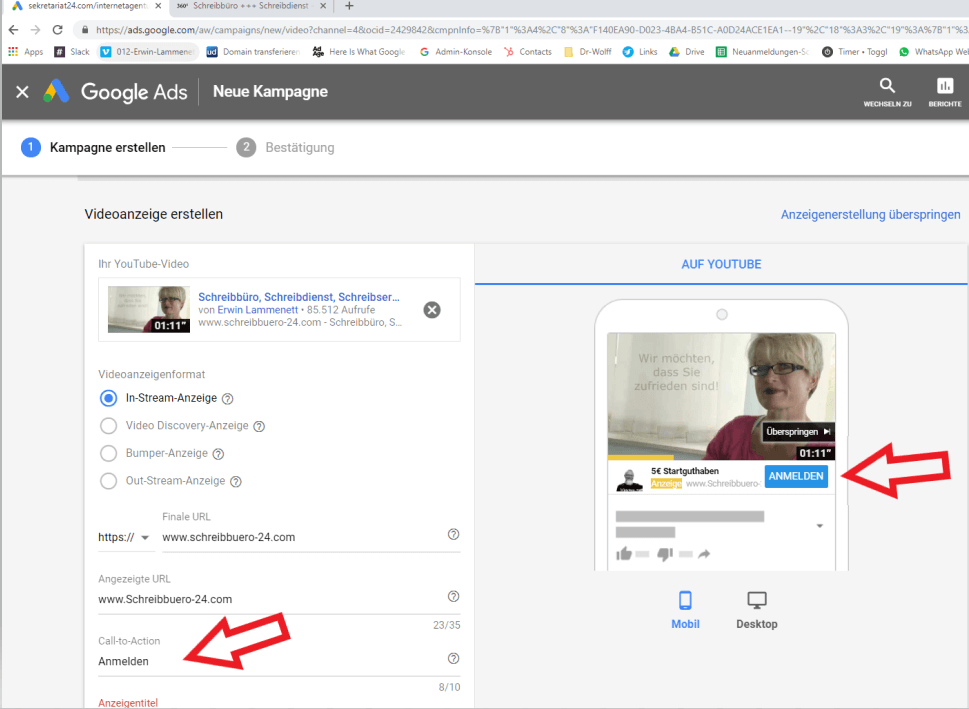This screenshot has width=969, height=709.
Task: Click the browser forward arrow
Action: pos(35,30)
